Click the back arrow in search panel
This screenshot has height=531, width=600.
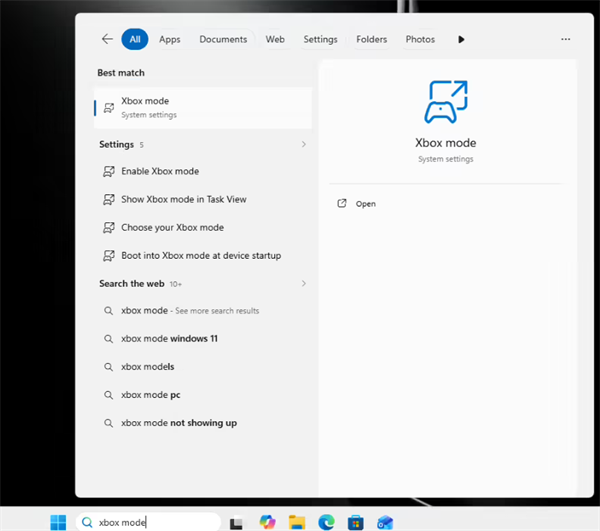(107, 39)
